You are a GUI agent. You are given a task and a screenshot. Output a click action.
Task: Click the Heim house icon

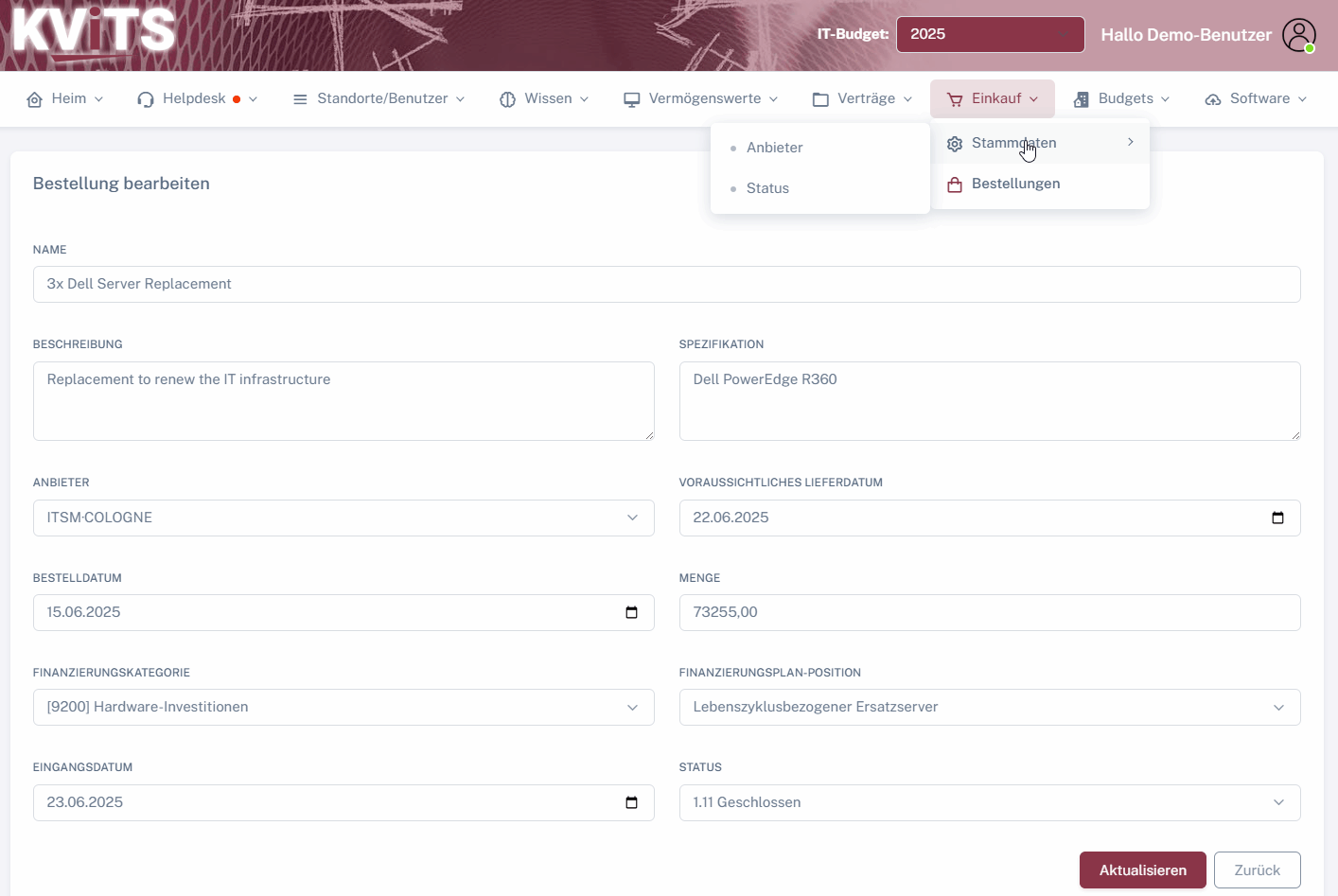click(x=35, y=99)
